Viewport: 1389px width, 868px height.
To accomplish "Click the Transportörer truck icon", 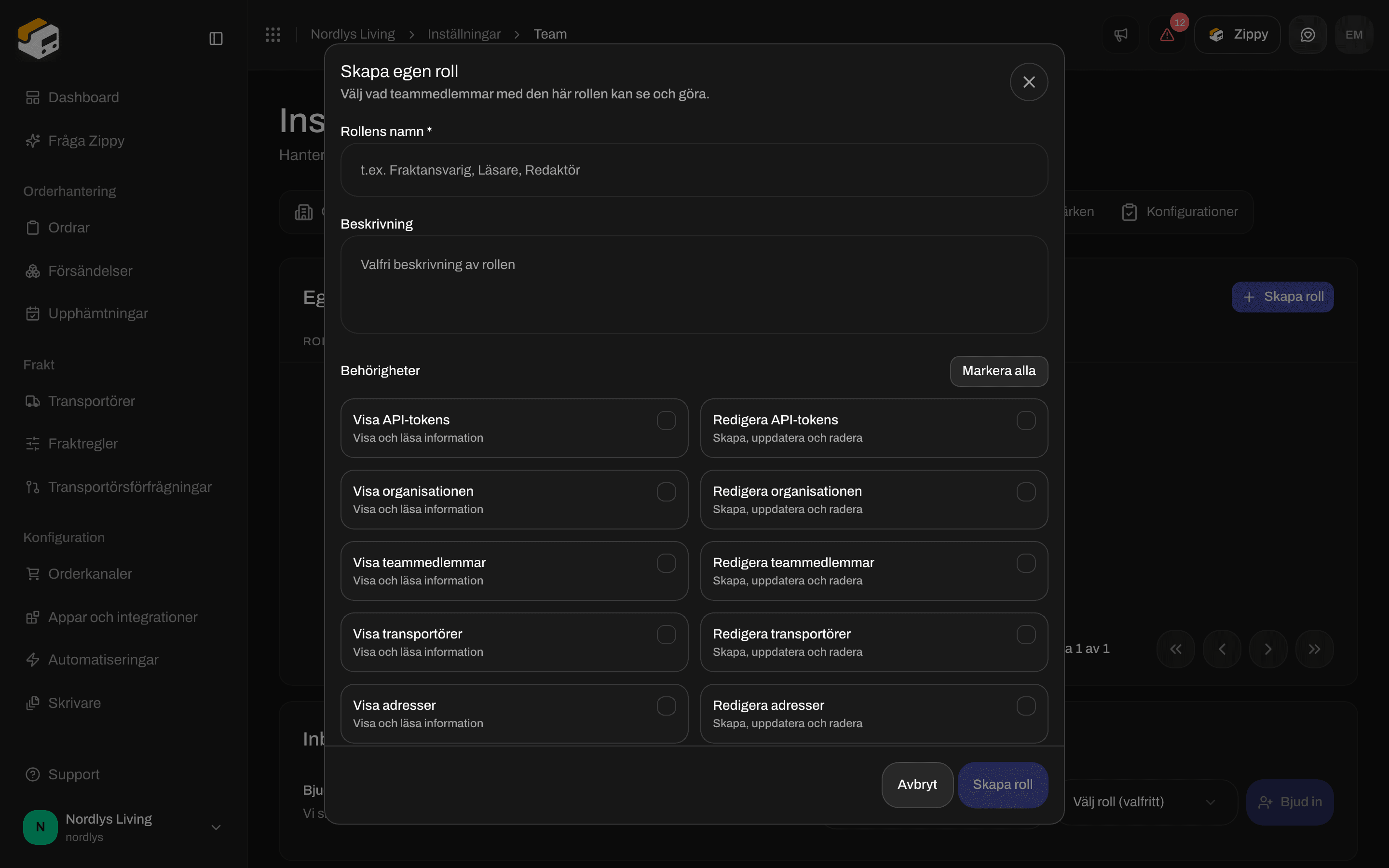I will pos(33,401).
